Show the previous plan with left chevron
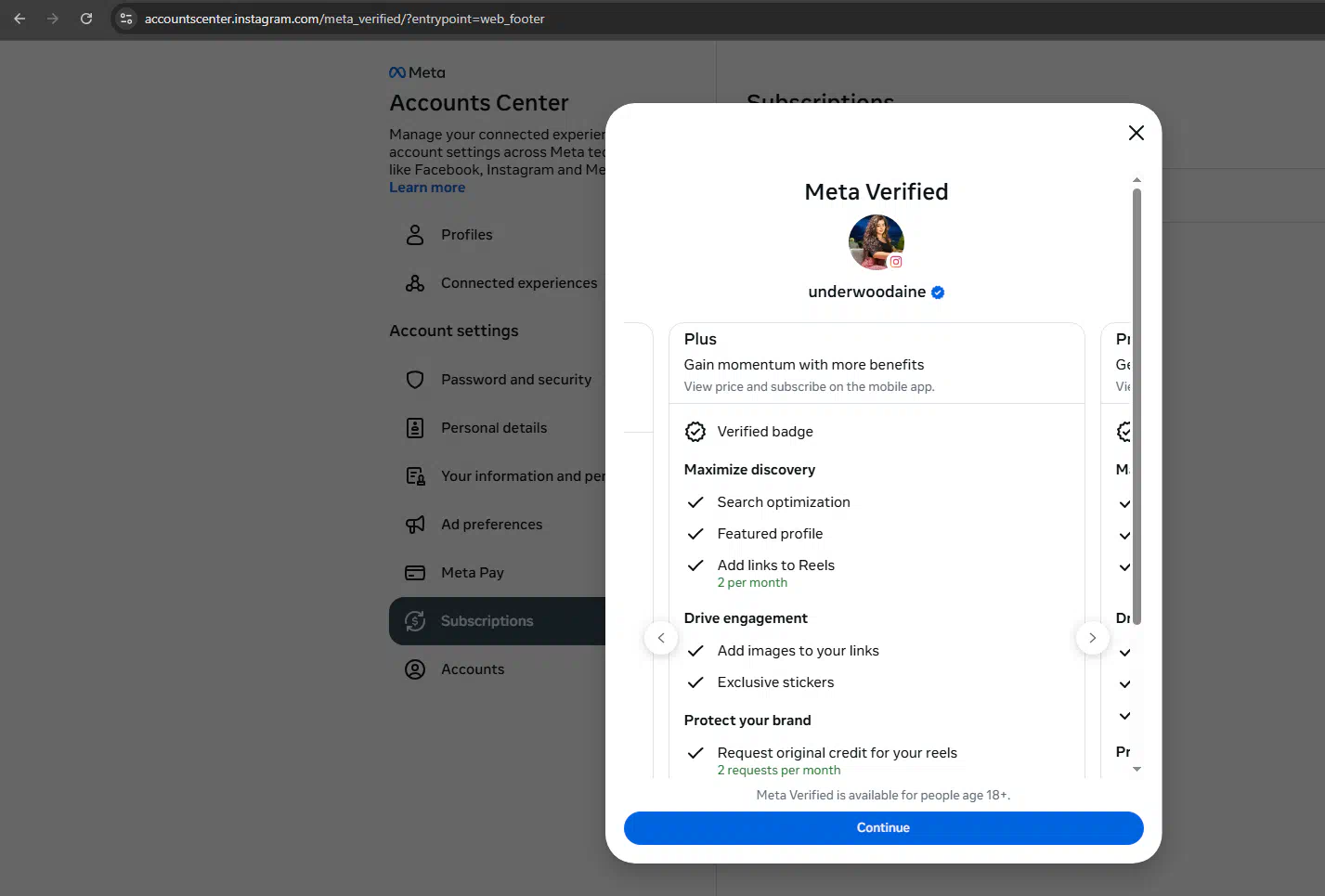 (x=661, y=638)
